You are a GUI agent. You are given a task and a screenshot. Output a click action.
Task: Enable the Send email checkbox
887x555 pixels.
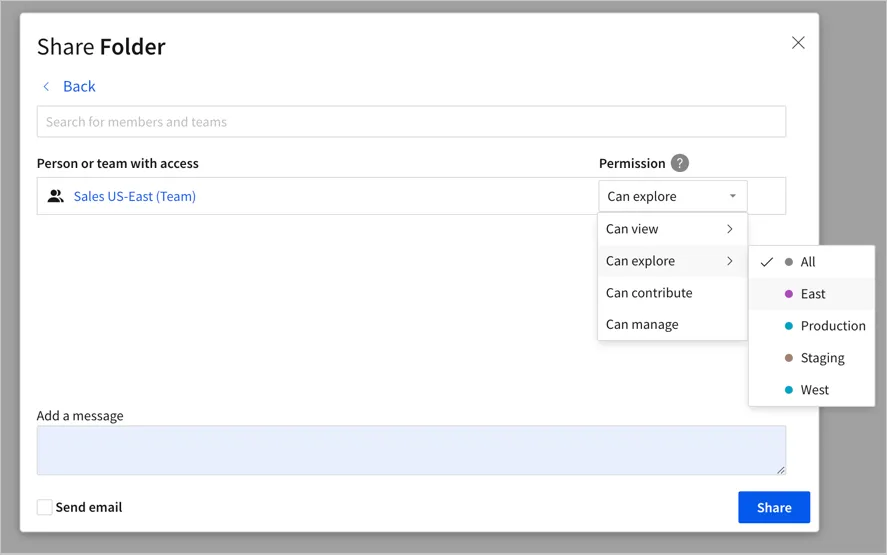45,507
